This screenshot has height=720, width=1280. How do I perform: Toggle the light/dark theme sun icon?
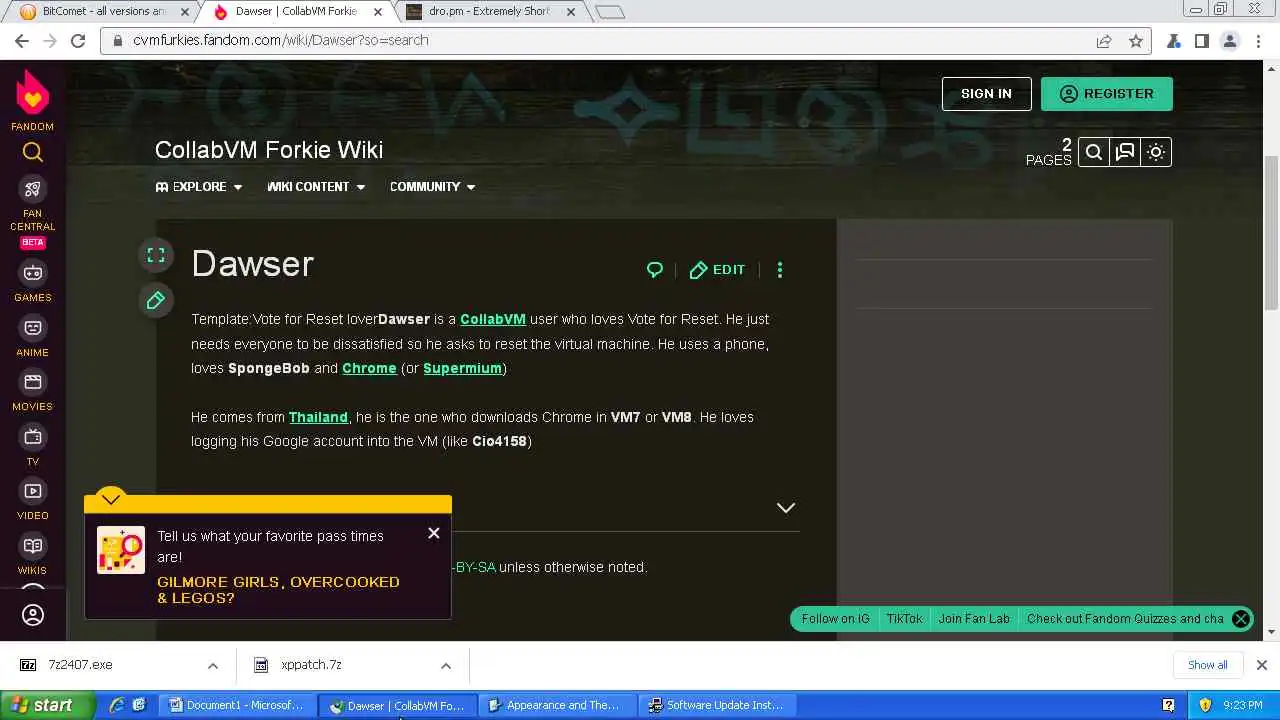click(1156, 152)
